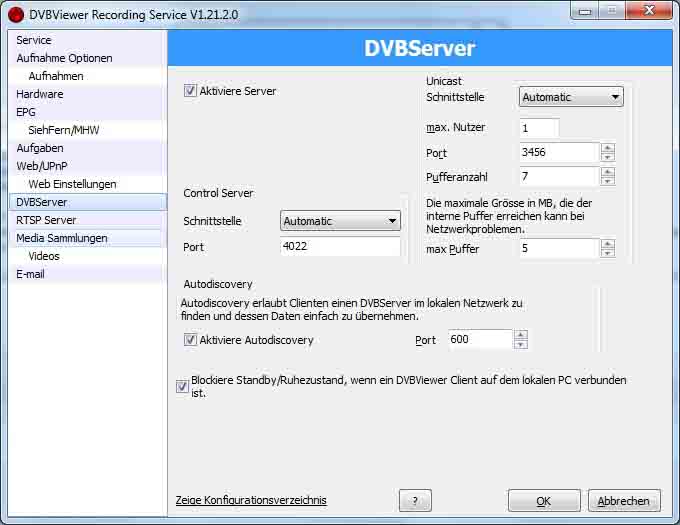Open the Unicast Schnittstelle dropdown
680x525 pixels.
pos(571,97)
